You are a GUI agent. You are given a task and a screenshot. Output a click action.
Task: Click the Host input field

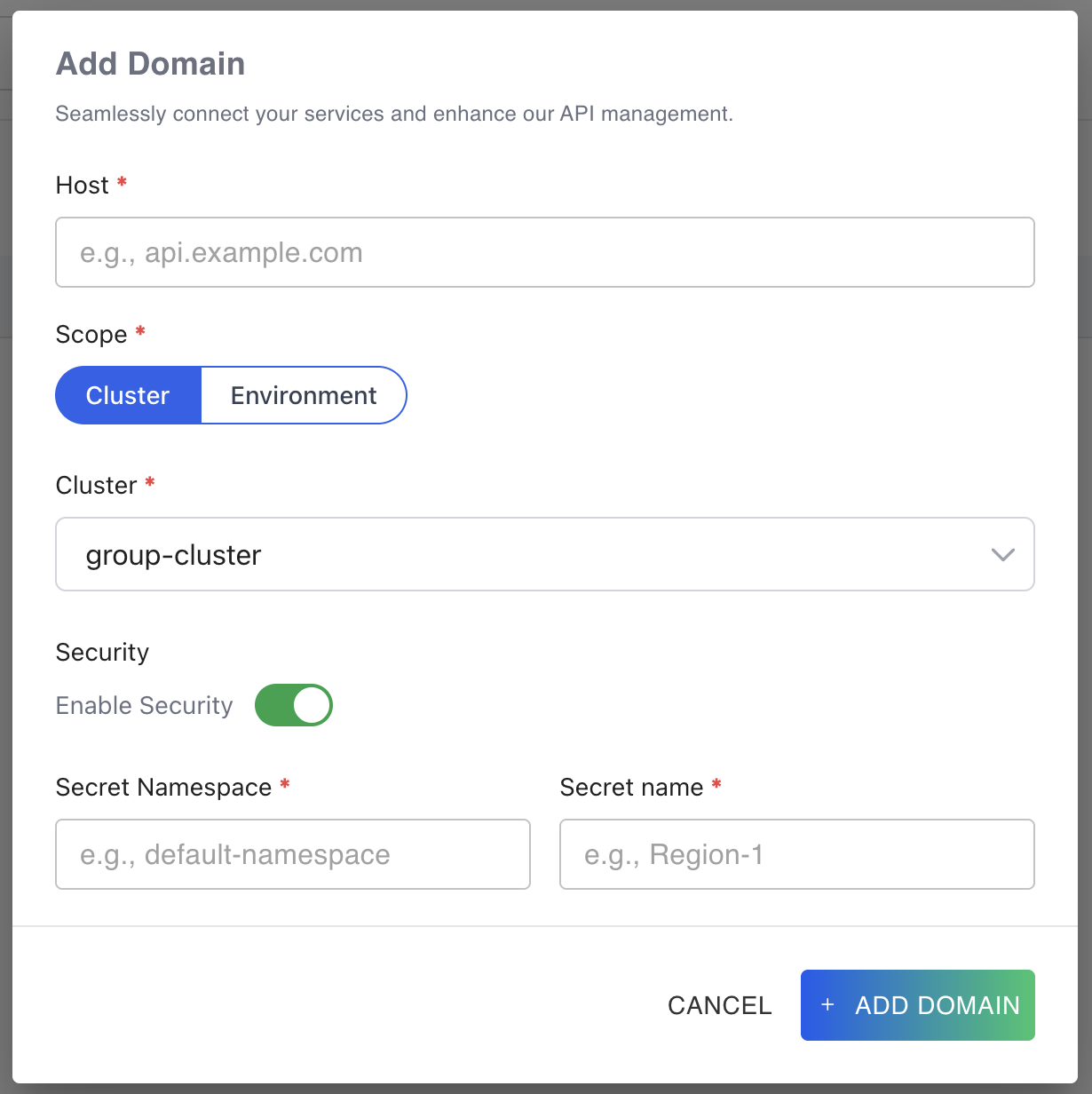point(544,252)
